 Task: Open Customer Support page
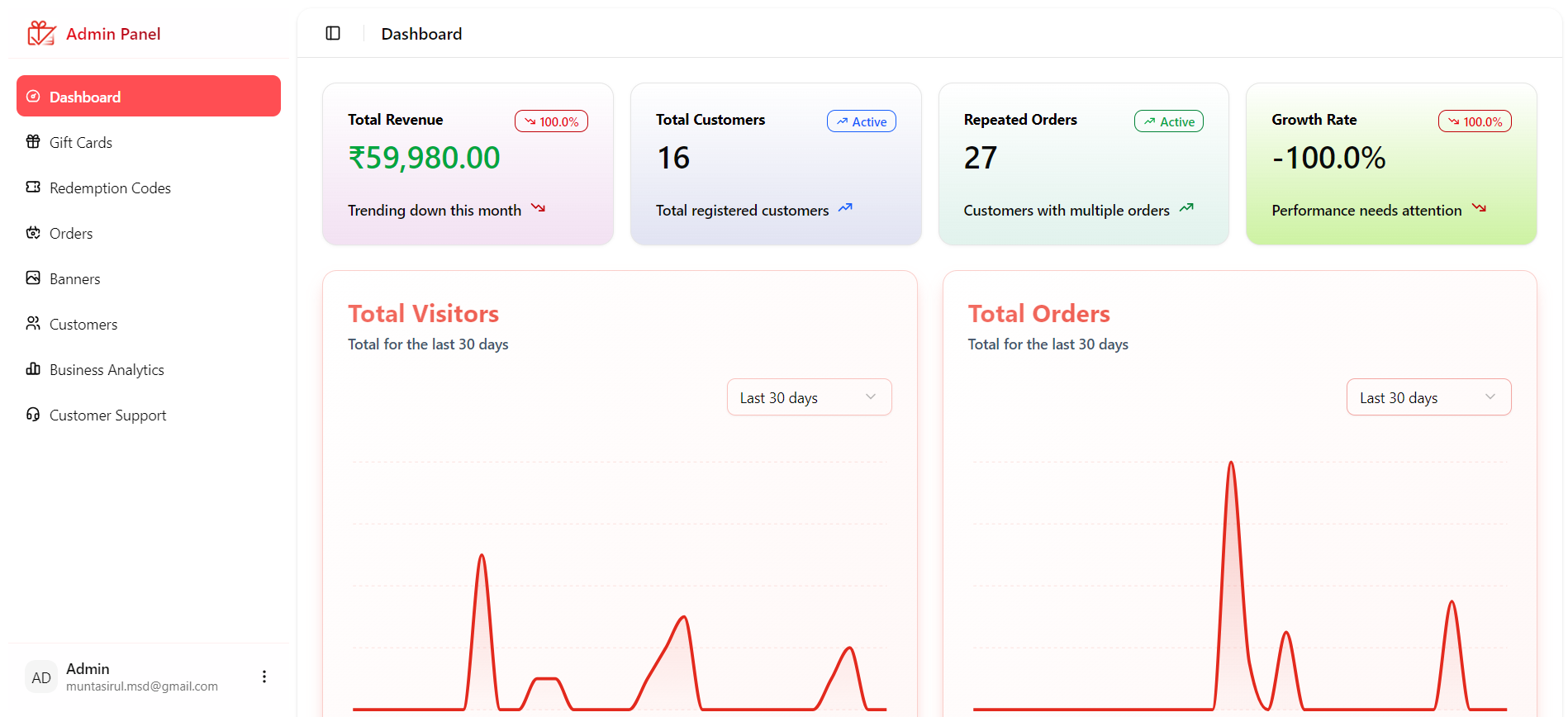point(149,415)
